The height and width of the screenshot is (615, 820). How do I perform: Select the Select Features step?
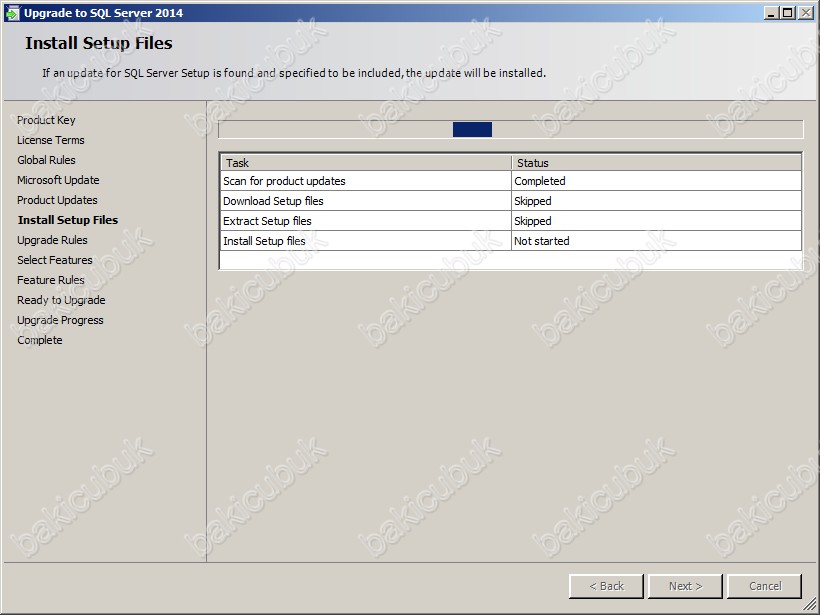pos(54,260)
